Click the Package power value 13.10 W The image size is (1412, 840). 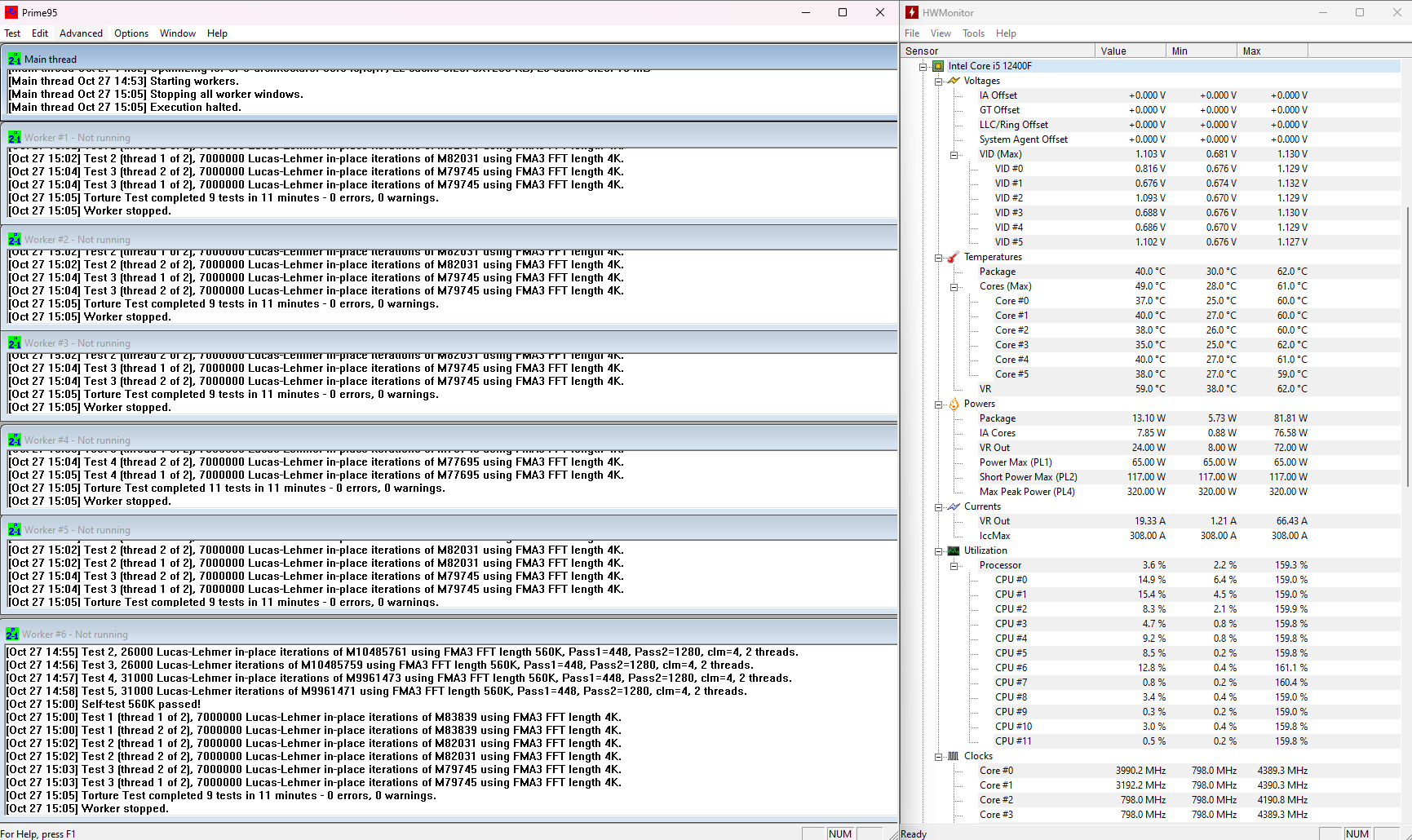pos(1149,418)
